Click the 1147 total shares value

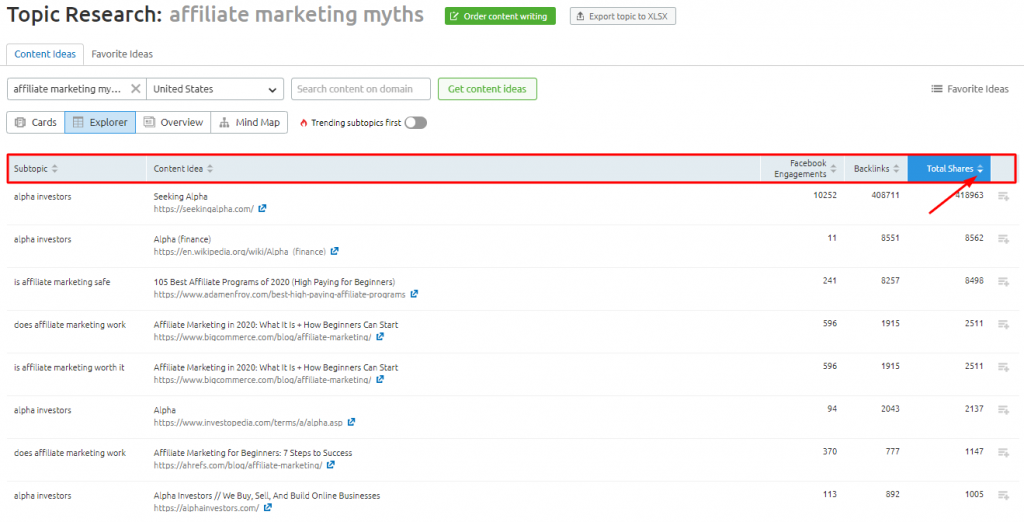[x=974, y=451]
